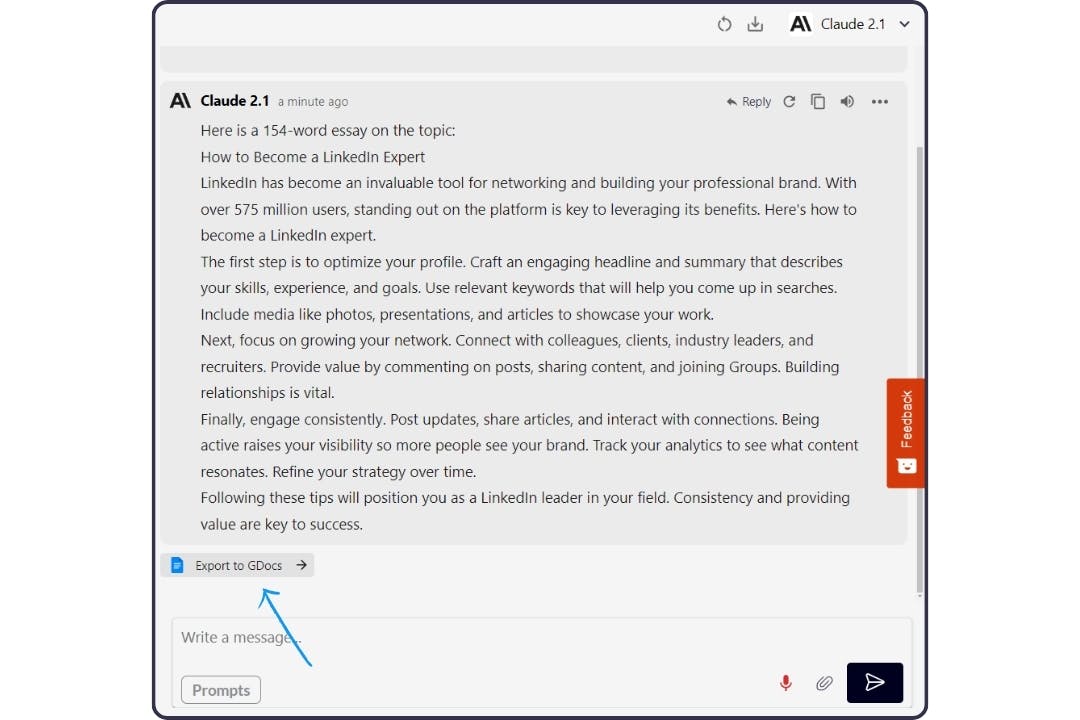
Task: Click the Export to GDocs button
Action: click(x=238, y=565)
